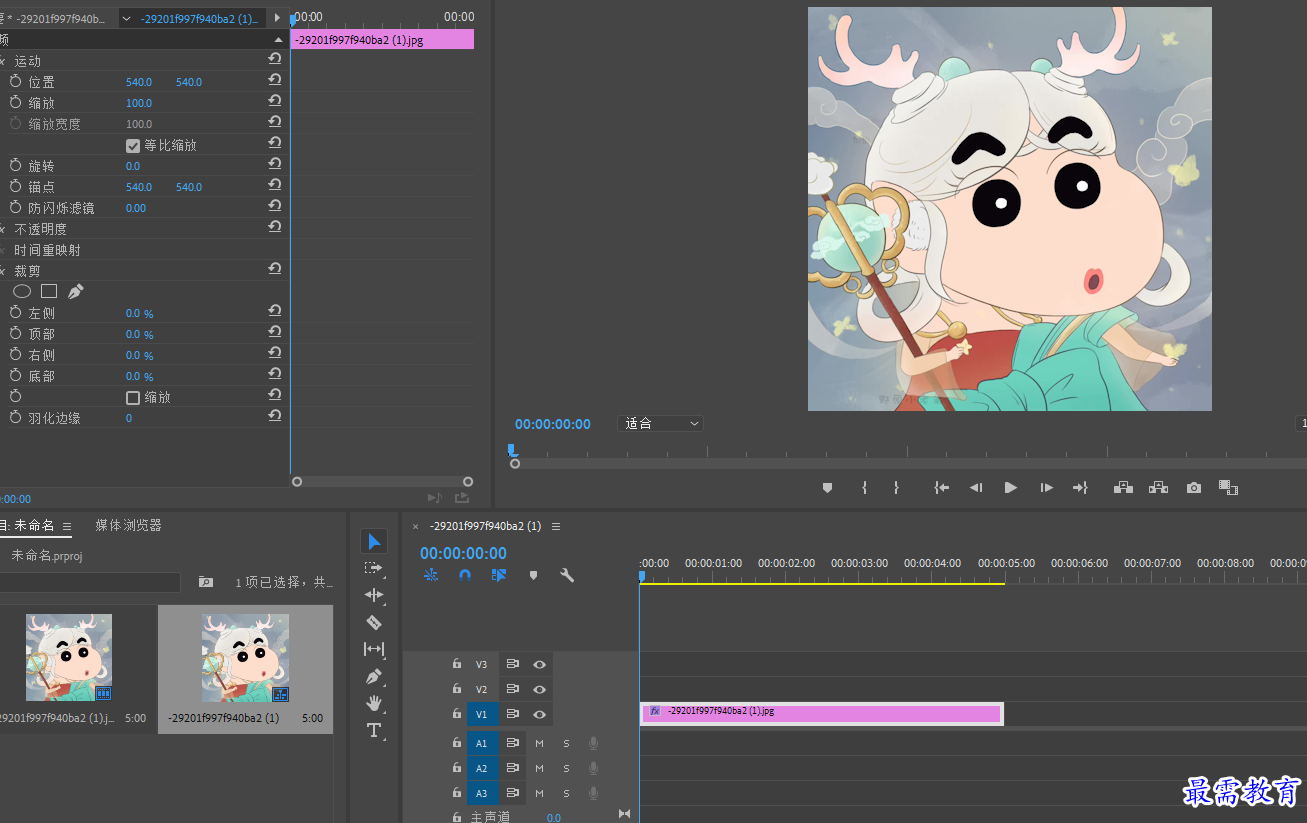This screenshot has height=823, width=1307.
Task: Open effect controls clip chevron dropdown
Action: pyautogui.click(x=126, y=18)
